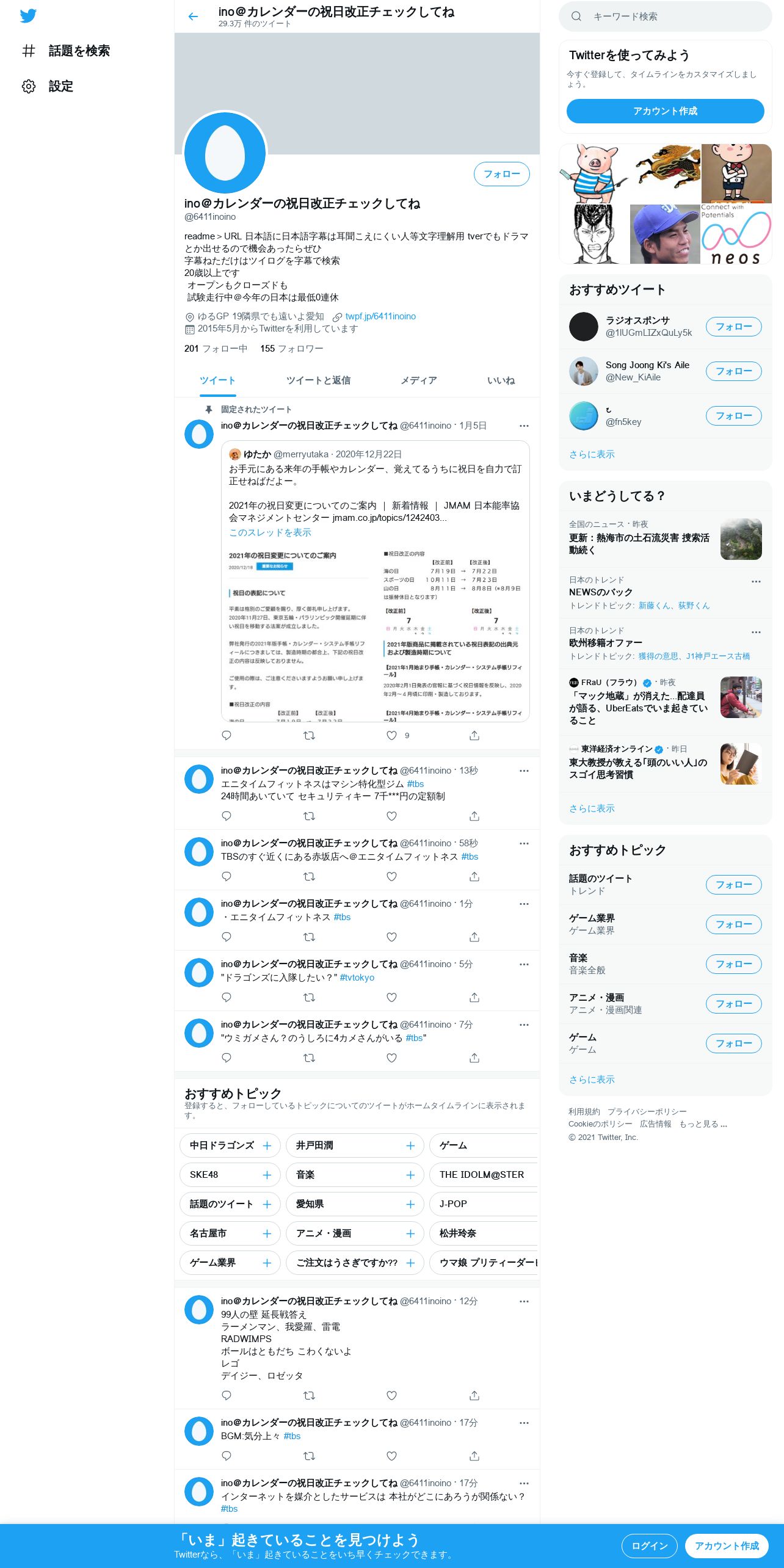Switch to メディア tab
This screenshot has width=784, height=1568.
click(418, 380)
